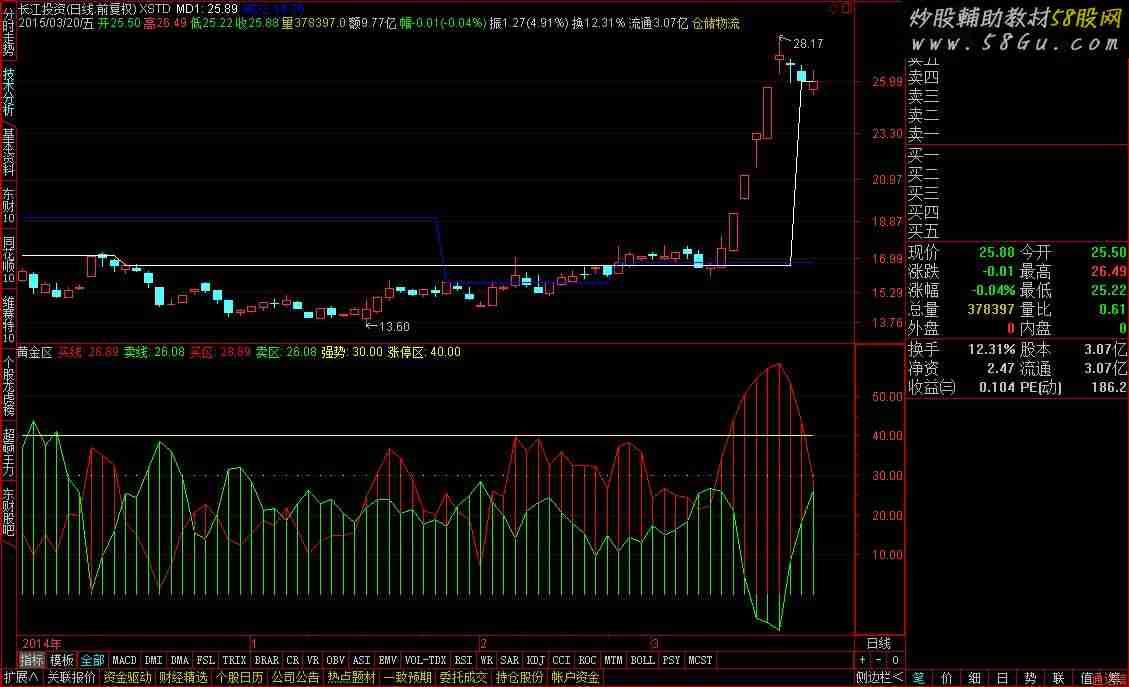Open 热点题材 tab
Viewport: 1129px width, 687px height.
[x=351, y=677]
